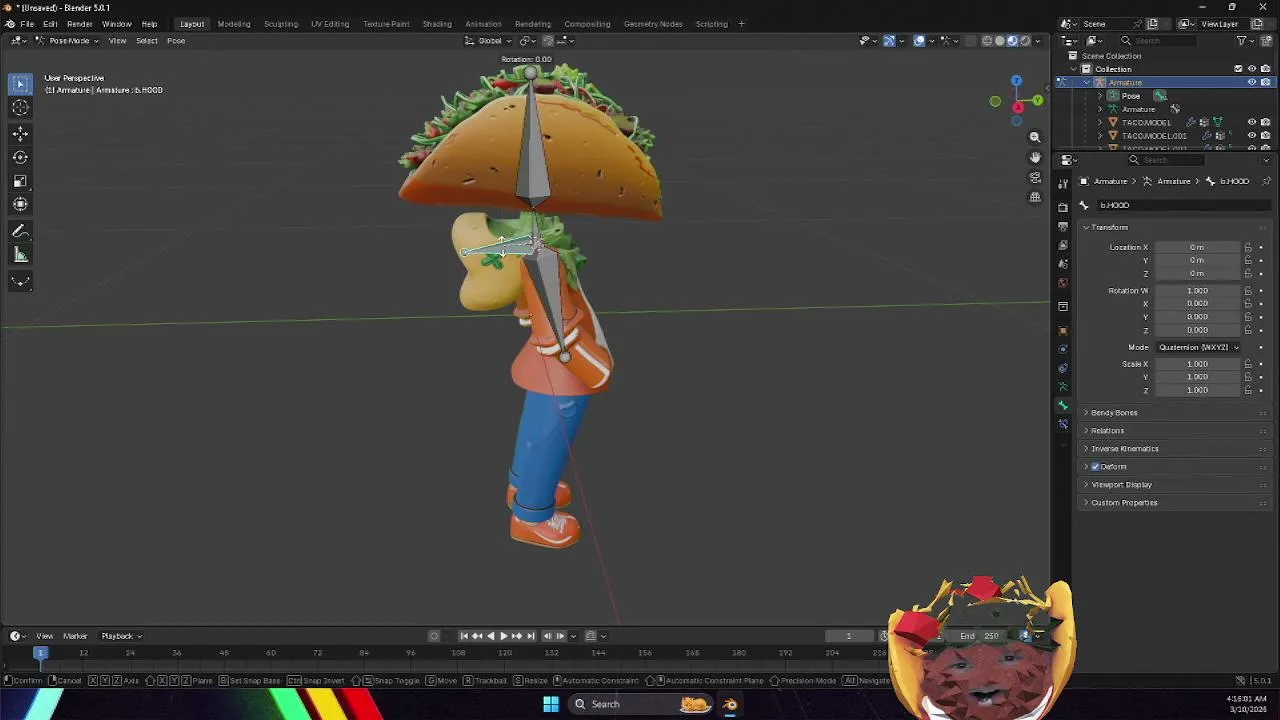The width and height of the screenshot is (1280, 720).
Task: Select the Annotate pencil tool
Action: 20,232
